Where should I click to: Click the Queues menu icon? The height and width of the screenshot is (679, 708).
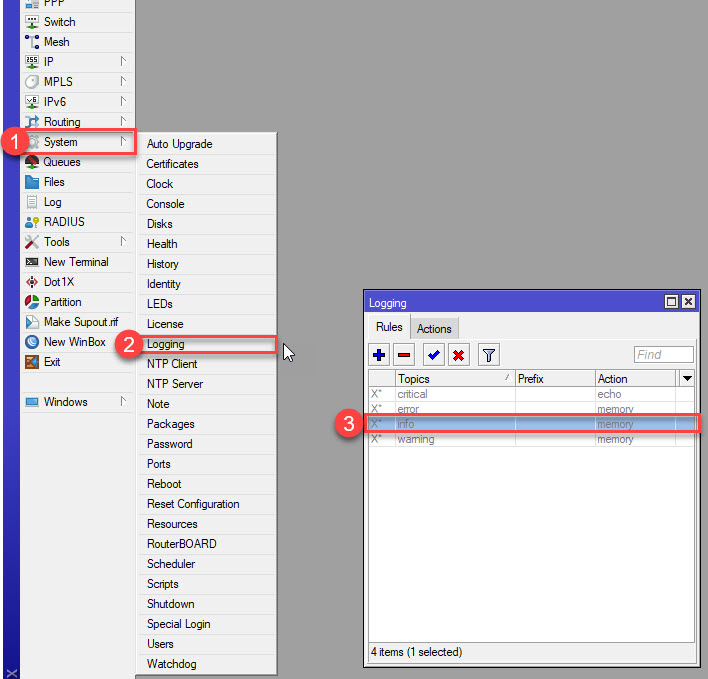tap(32, 162)
